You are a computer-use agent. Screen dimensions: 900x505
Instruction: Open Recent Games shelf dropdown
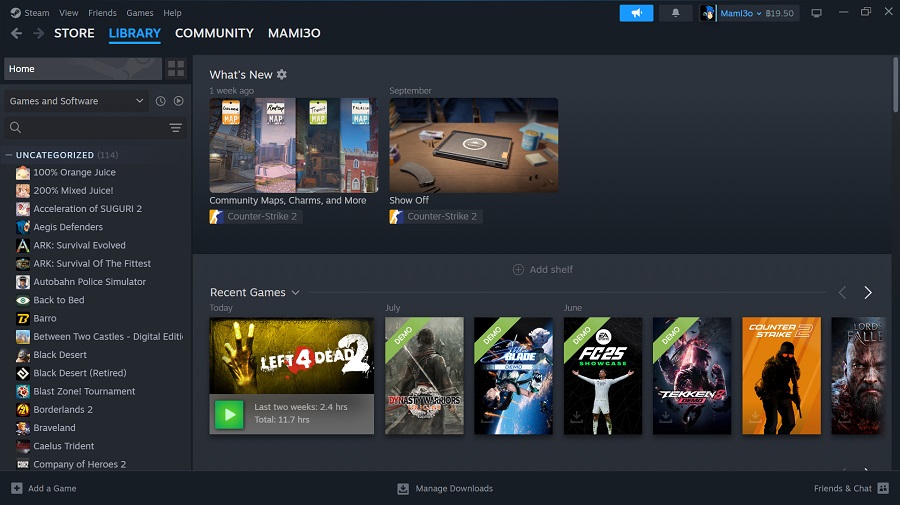(295, 293)
